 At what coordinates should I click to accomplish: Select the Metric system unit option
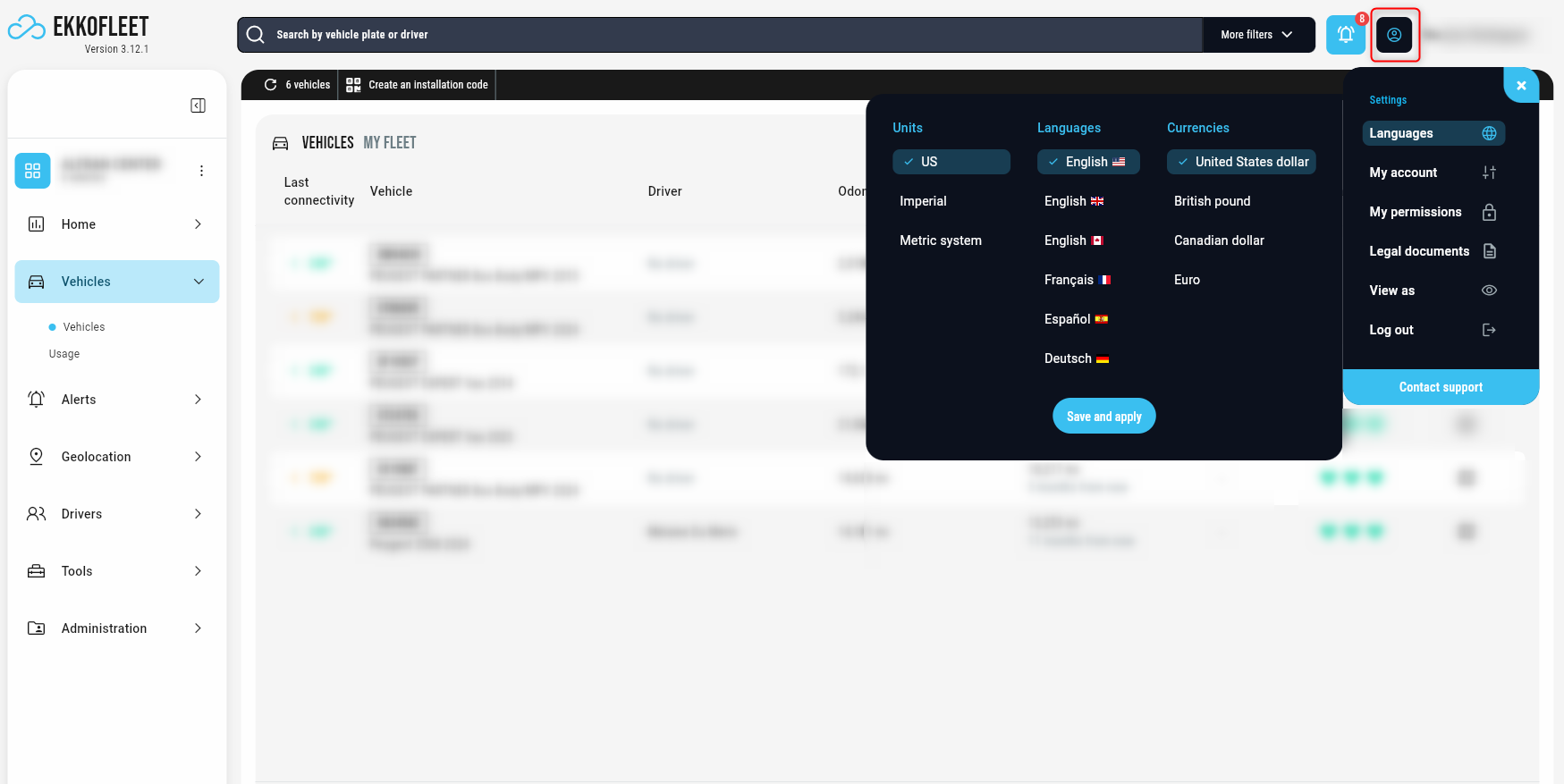(940, 240)
